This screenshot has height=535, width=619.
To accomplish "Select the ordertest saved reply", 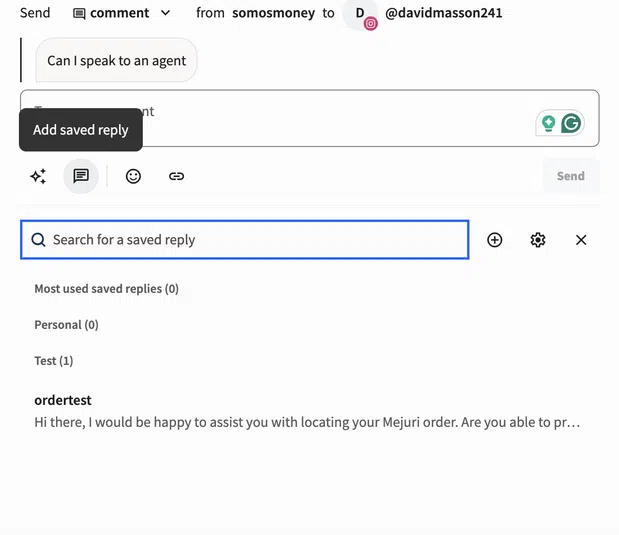I will (x=307, y=411).
